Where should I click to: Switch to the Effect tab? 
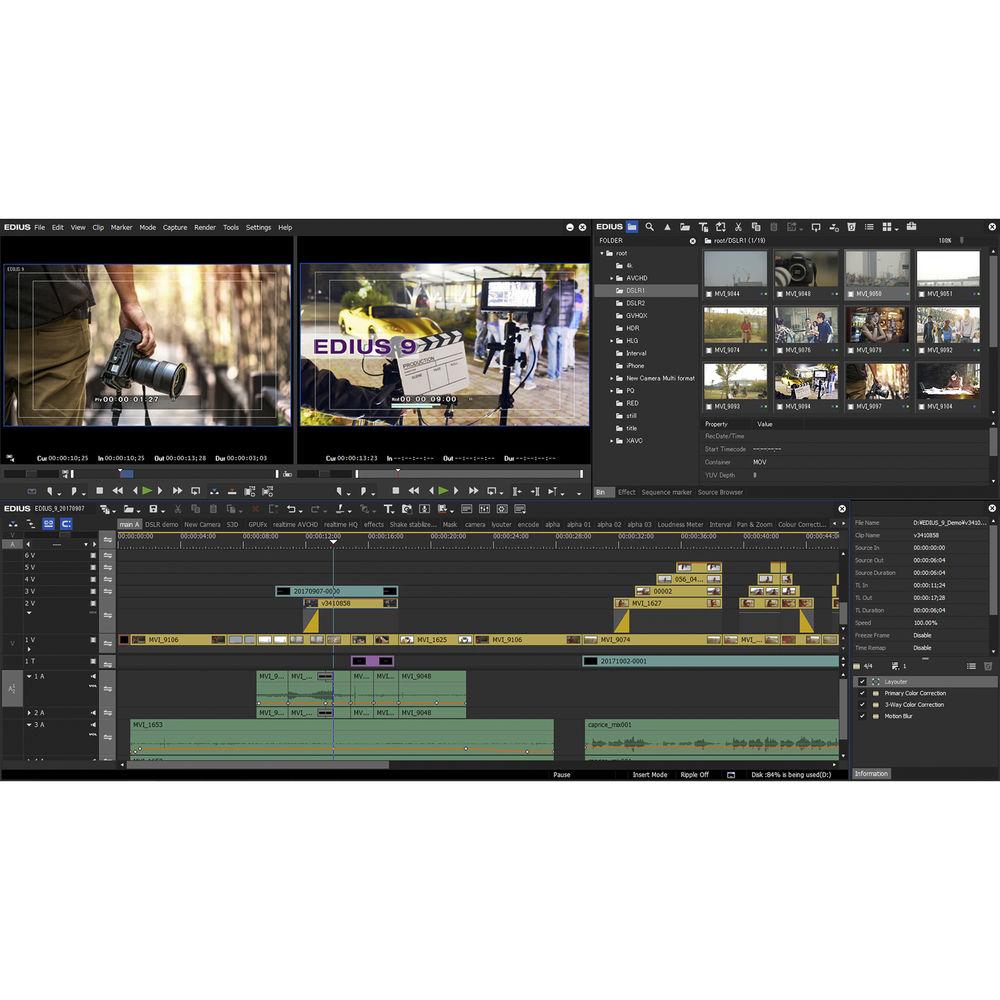tap(626, 492)
